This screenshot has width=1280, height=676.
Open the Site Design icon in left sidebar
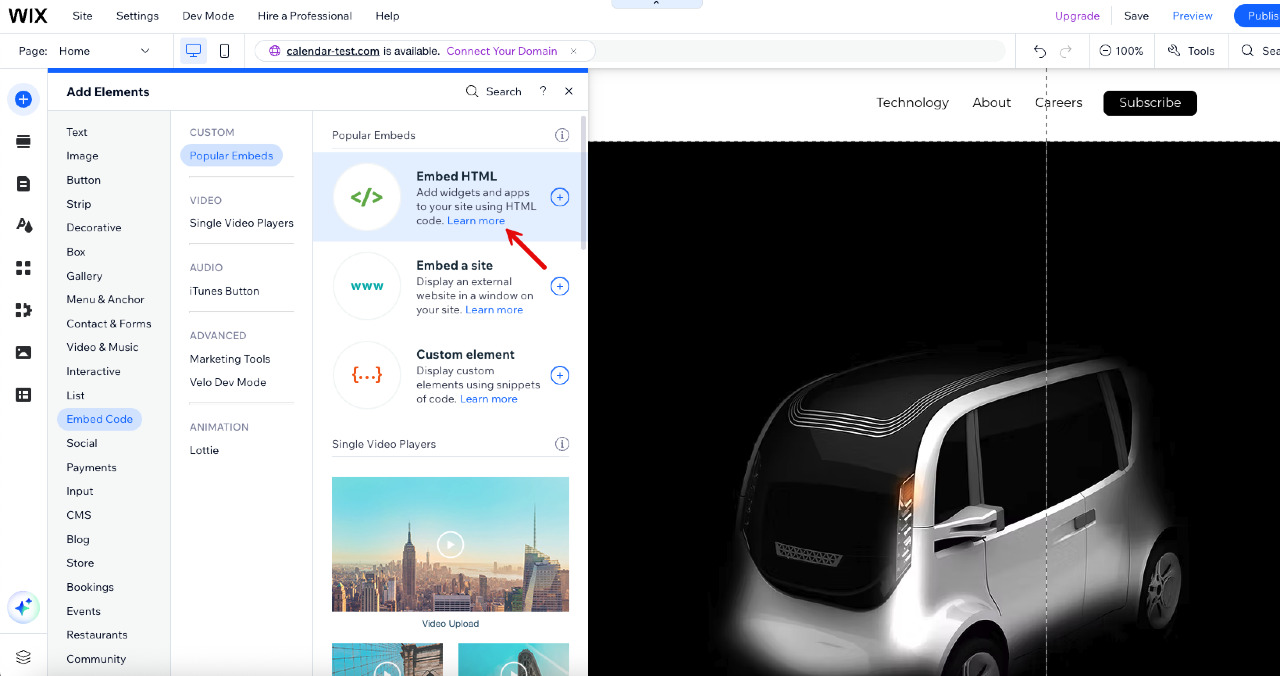pyautogui.click(x=23, y=225)
